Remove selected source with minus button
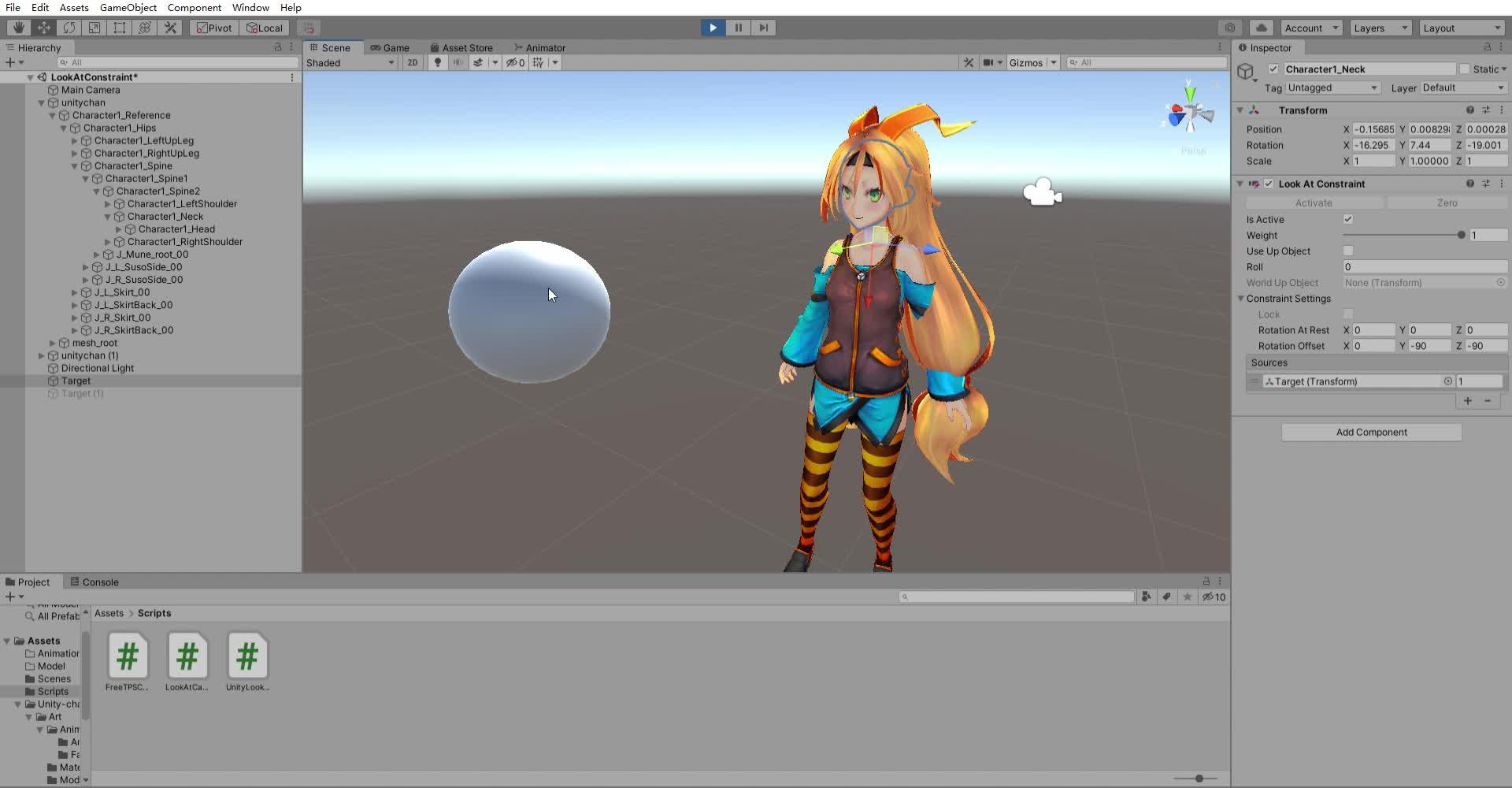 1488,401
